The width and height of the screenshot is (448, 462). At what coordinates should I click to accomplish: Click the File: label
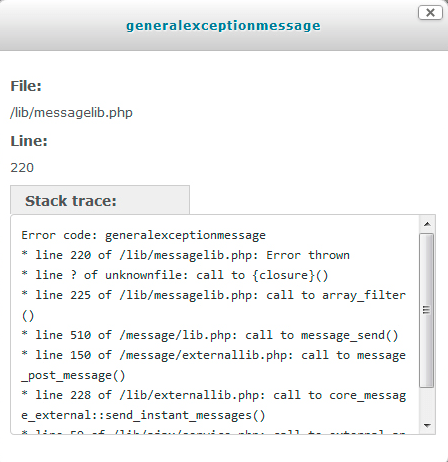pyautogui.click(x=26, y=86)
